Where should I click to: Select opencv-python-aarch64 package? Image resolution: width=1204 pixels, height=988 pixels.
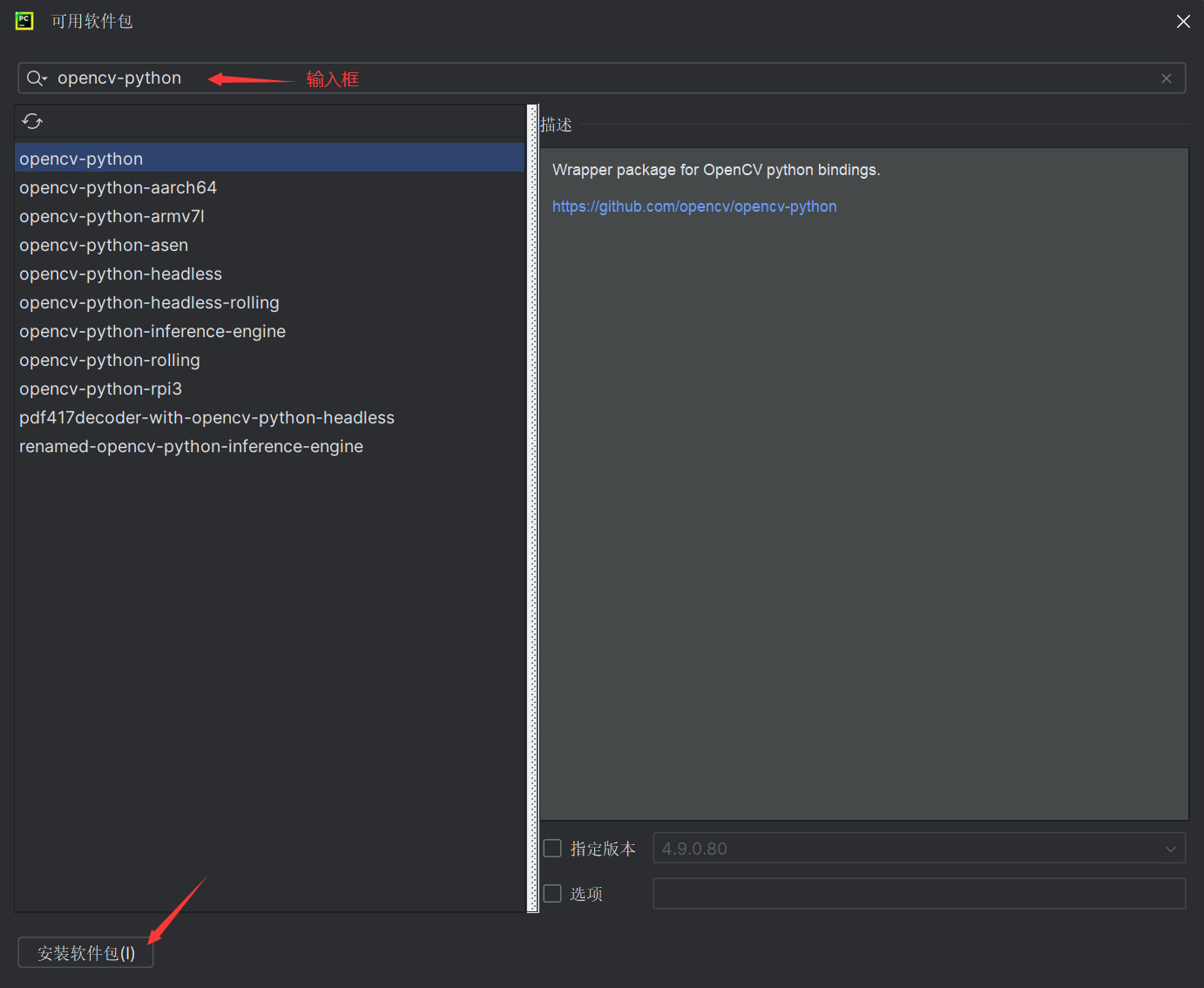pos(118,187)
